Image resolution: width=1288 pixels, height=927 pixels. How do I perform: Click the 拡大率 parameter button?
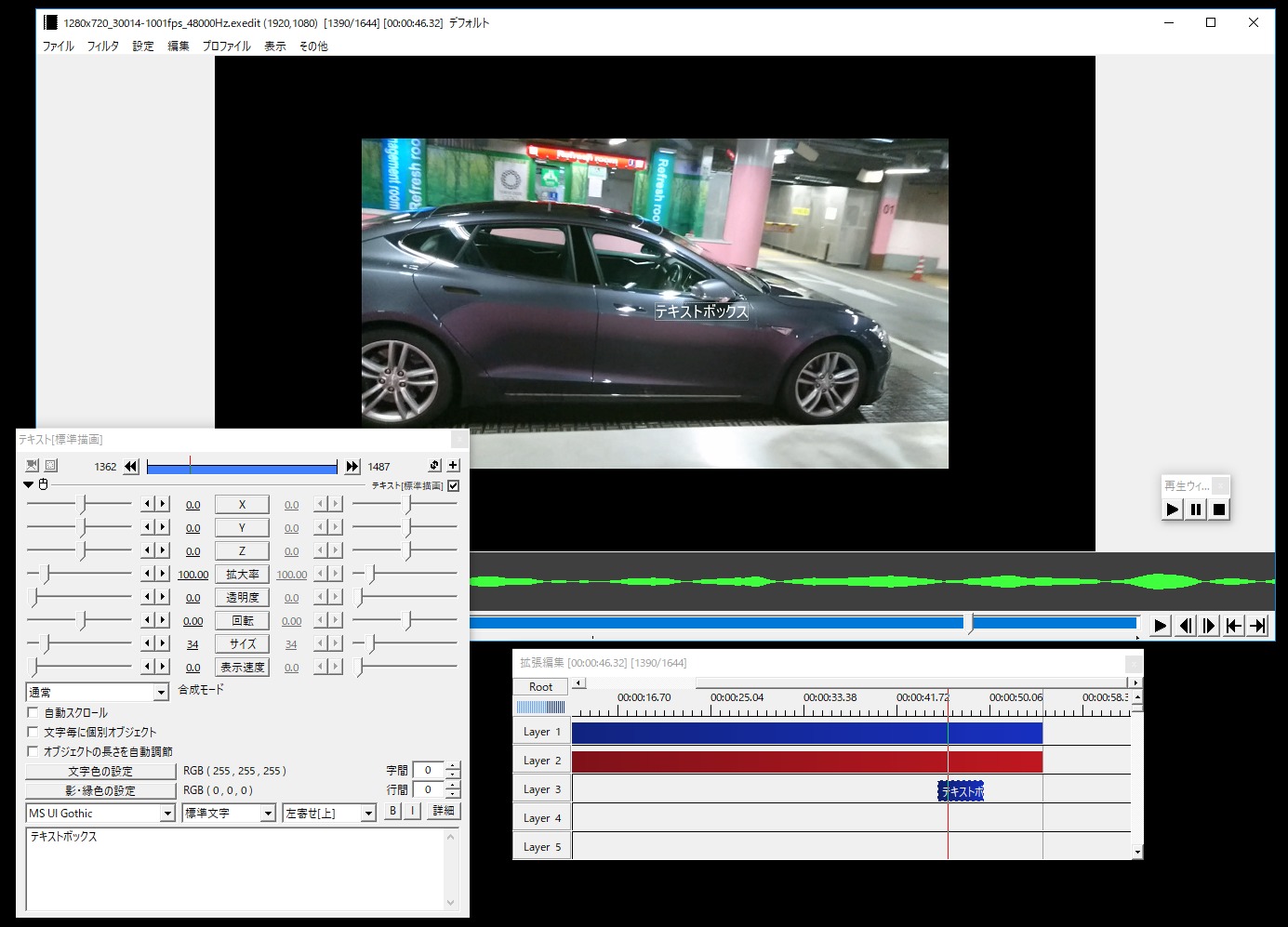coord(242,575)
